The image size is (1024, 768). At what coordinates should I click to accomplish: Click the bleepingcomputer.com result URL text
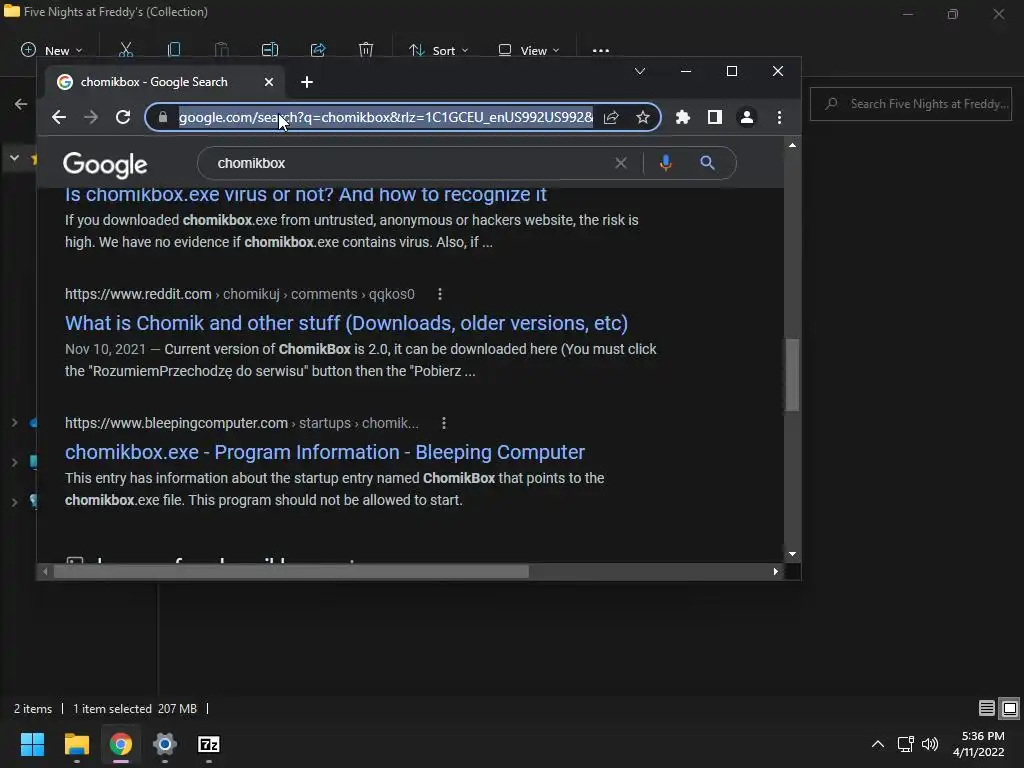point(242,423)
